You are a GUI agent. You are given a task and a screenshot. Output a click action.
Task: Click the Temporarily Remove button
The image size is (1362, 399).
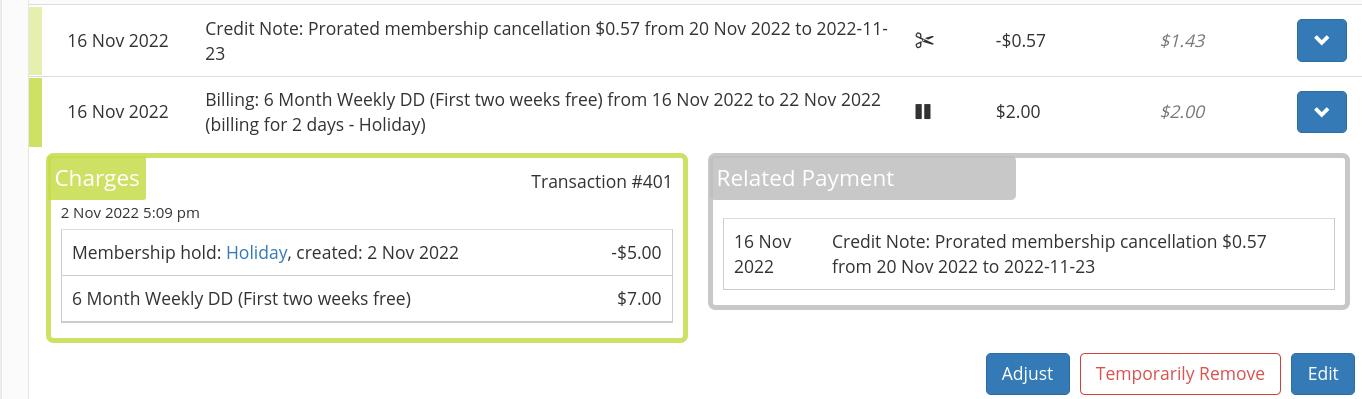(1180, 374)
